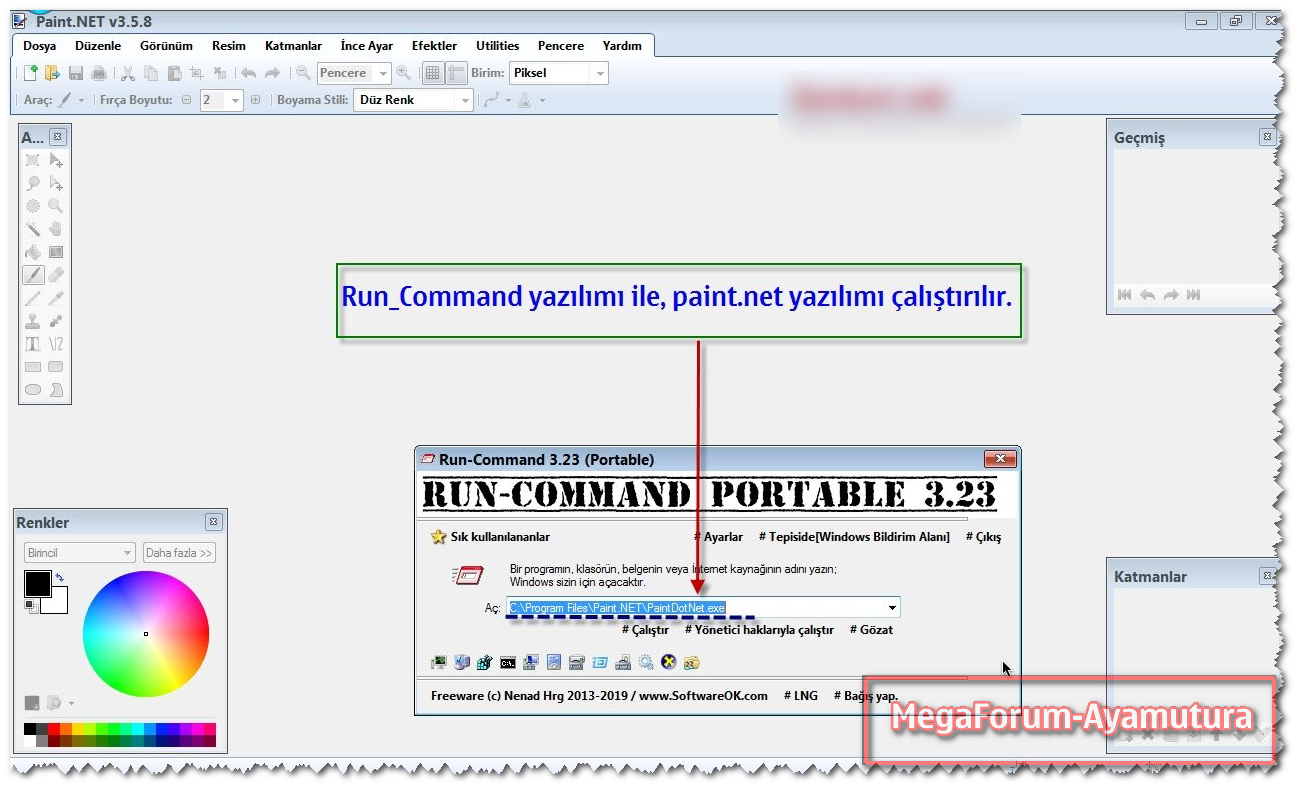This screenshot has height=791, width=1301.
Task: Select the Recolor tool
Action: tap(56, 321)
